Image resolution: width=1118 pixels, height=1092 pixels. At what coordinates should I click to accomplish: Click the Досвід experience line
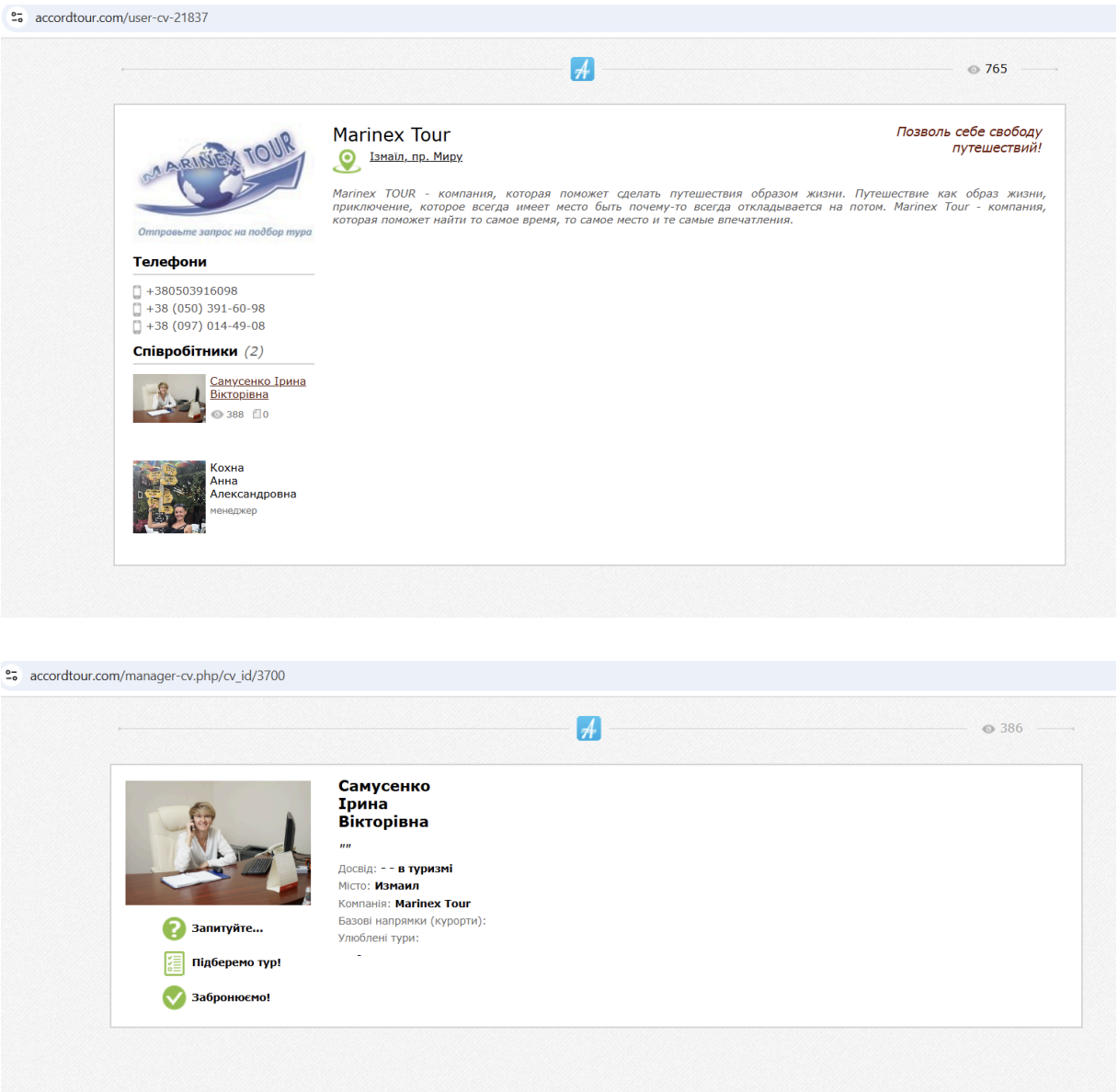coord(395,869)
